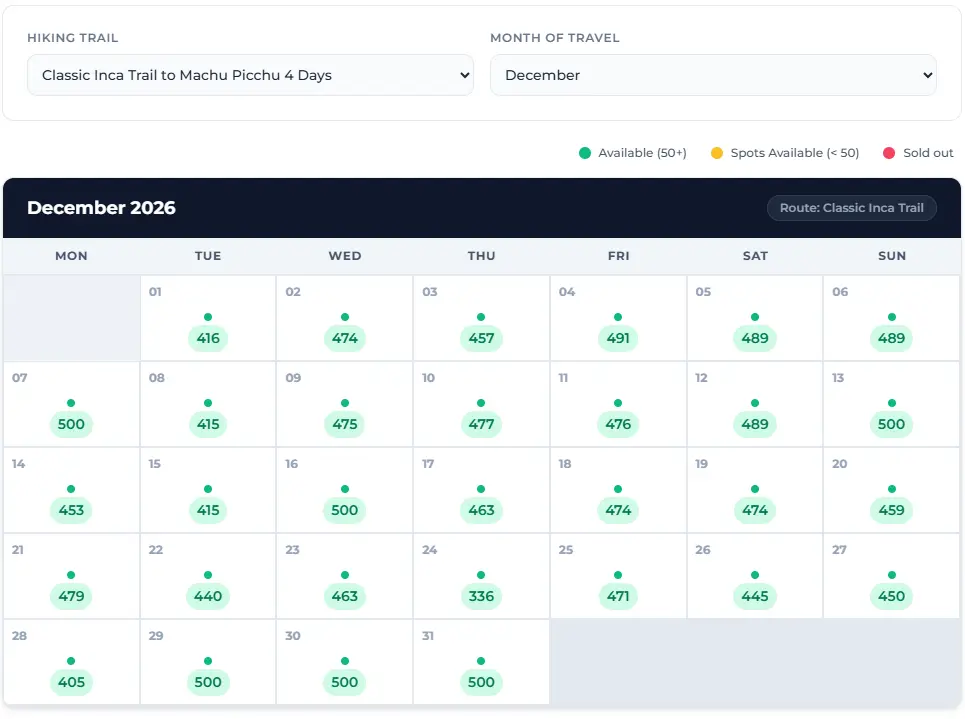Choose the December 08 cell
The height and width of the screenshot is (719, 965).
(208, 404)
